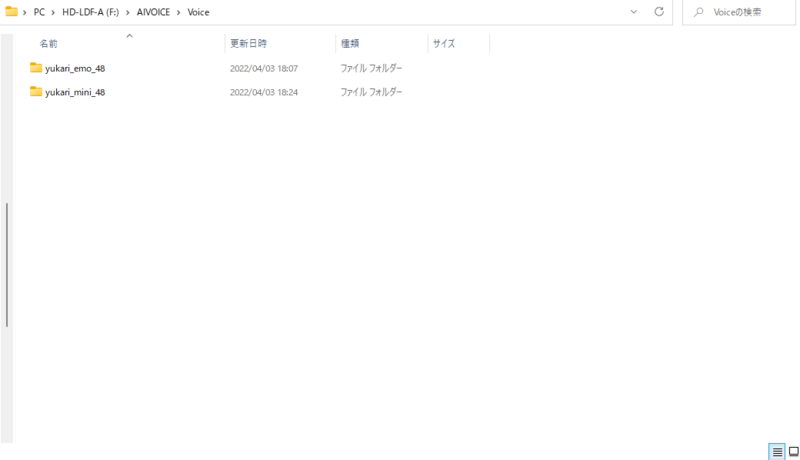Sort by 種類 column header

point(350,43)
